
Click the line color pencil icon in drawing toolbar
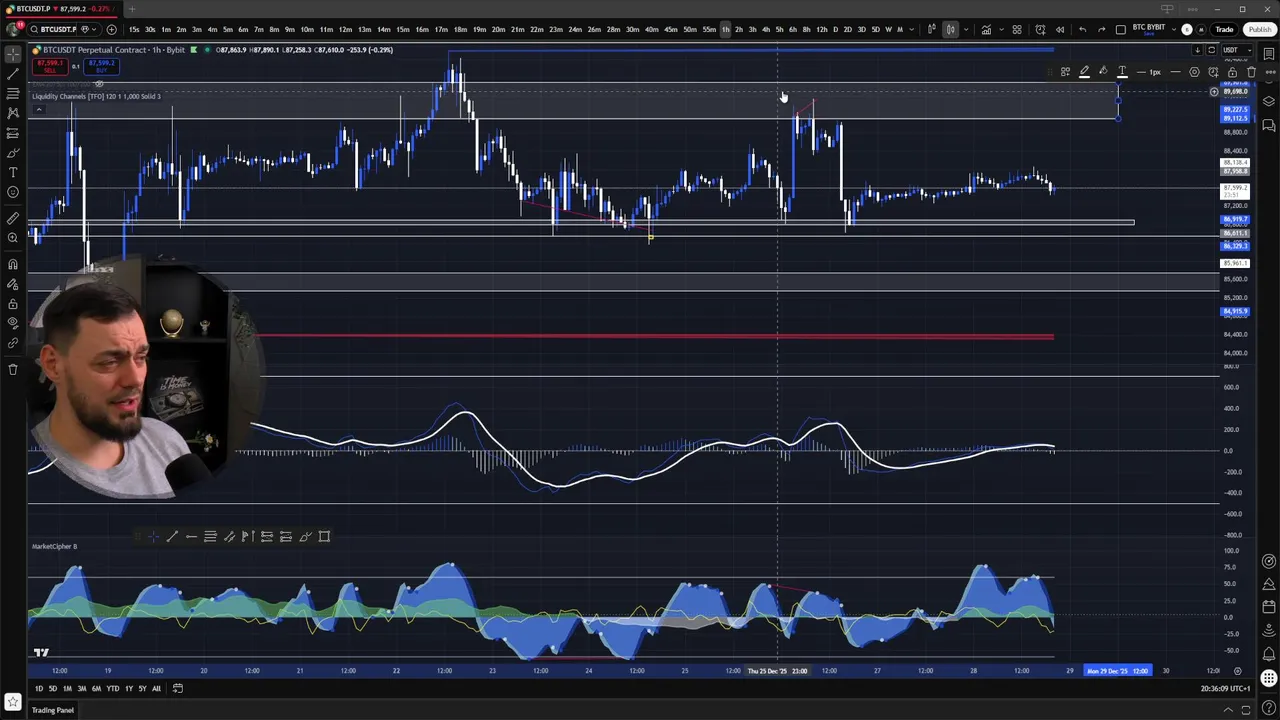pos(1084,72)
